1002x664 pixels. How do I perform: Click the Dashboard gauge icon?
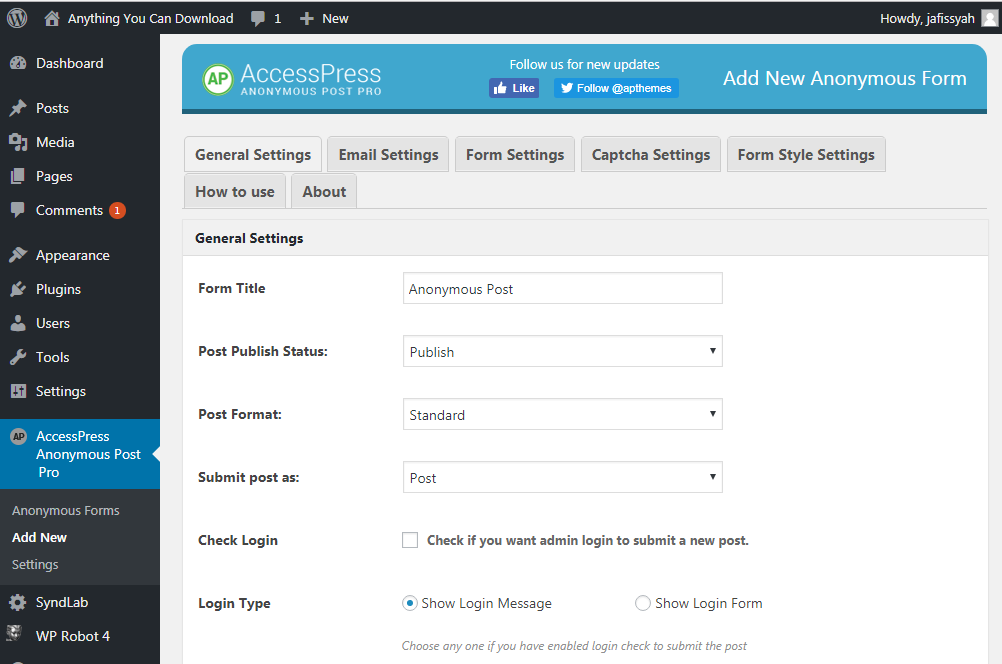point(18,63)
